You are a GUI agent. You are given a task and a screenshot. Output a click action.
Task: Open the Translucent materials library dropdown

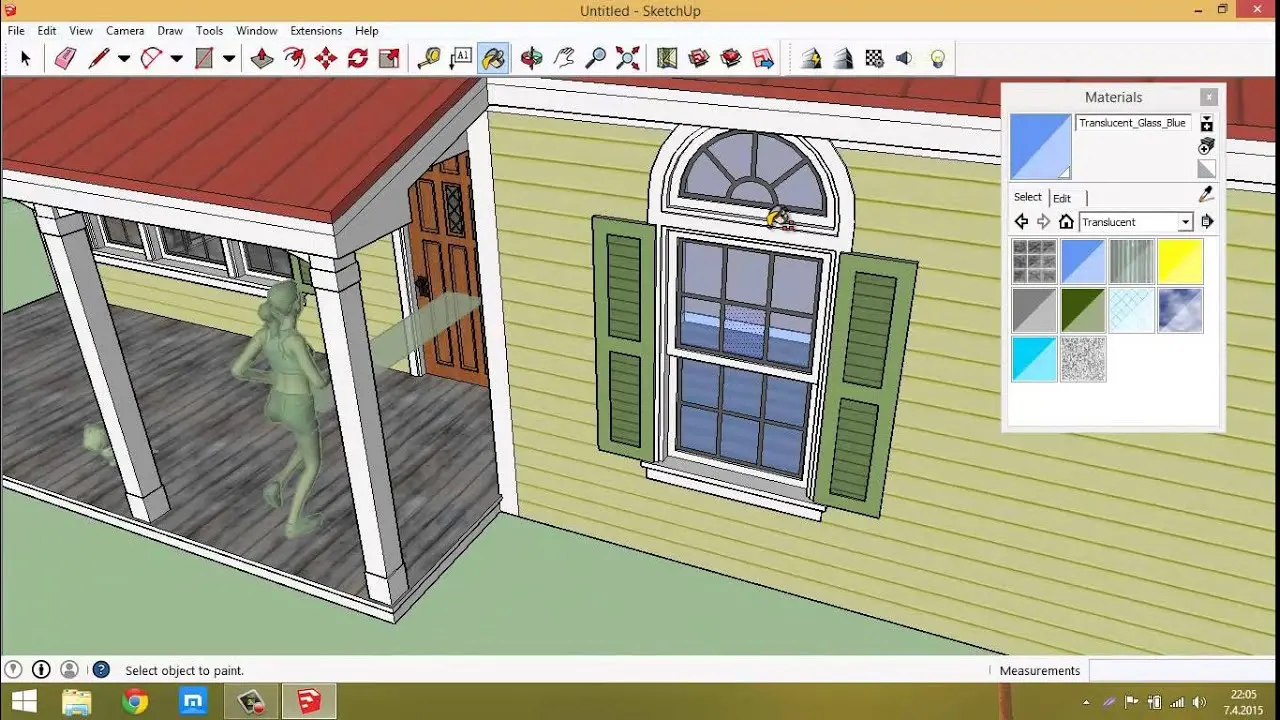(x=1185, y=222)
